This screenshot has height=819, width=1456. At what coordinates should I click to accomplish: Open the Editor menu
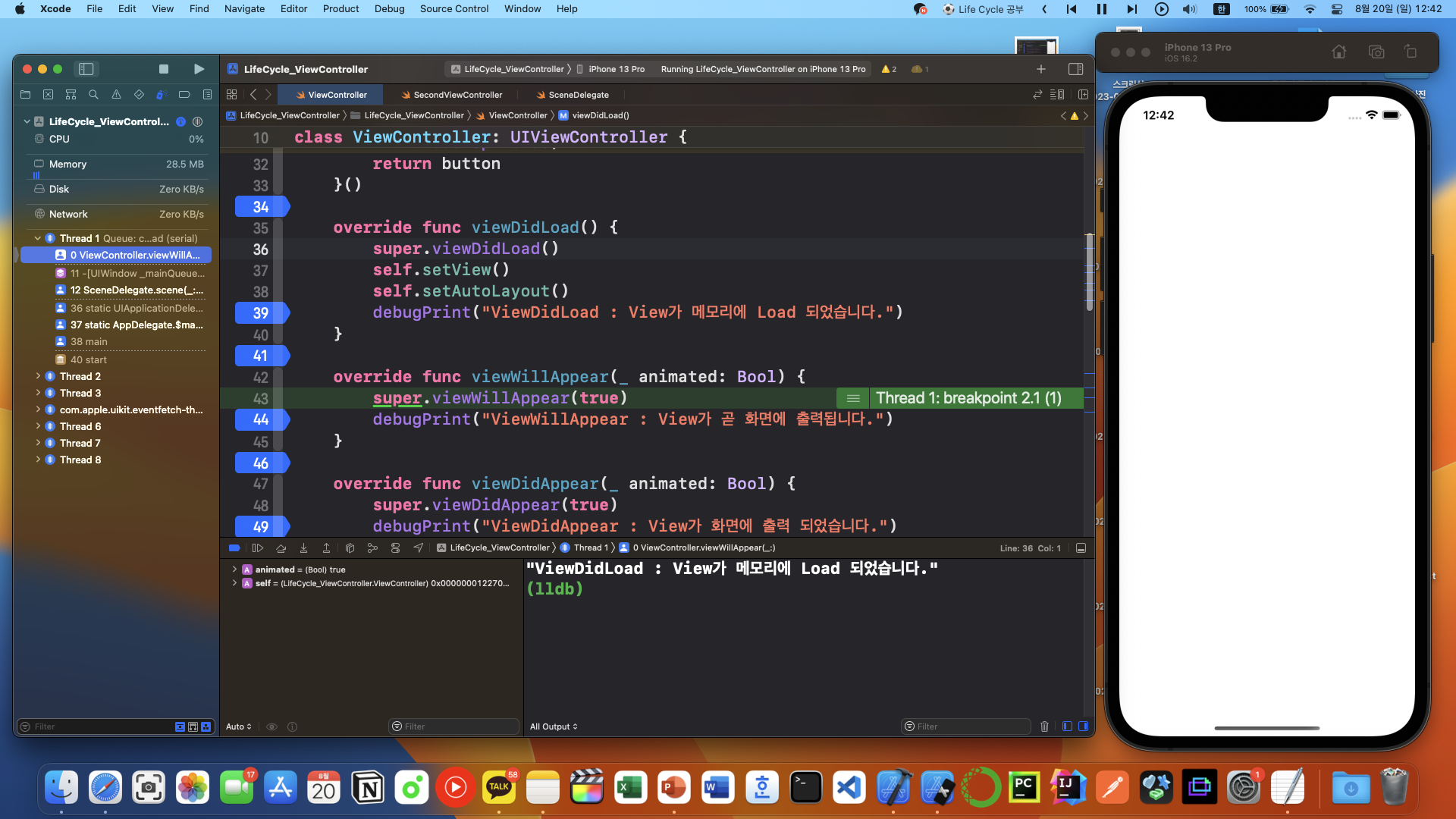point(293,9)
